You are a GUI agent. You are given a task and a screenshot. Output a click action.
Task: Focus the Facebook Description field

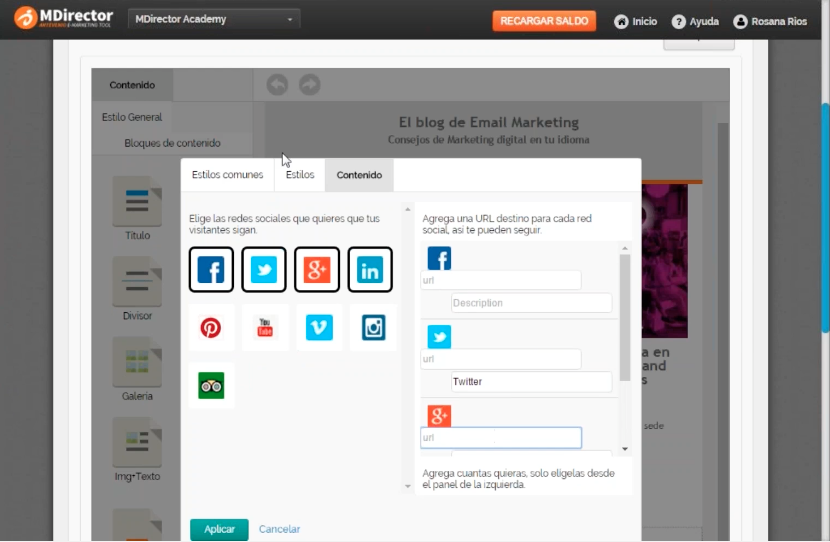531,303
